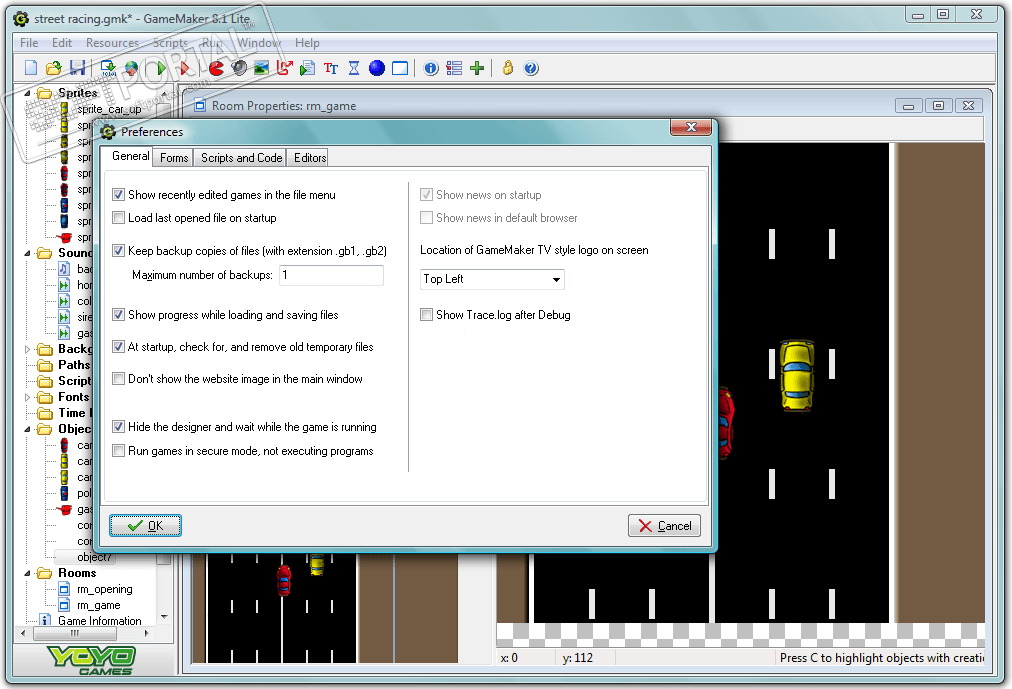
Task: Collapse the Rooms folder in tree
Action: [28, 573]
